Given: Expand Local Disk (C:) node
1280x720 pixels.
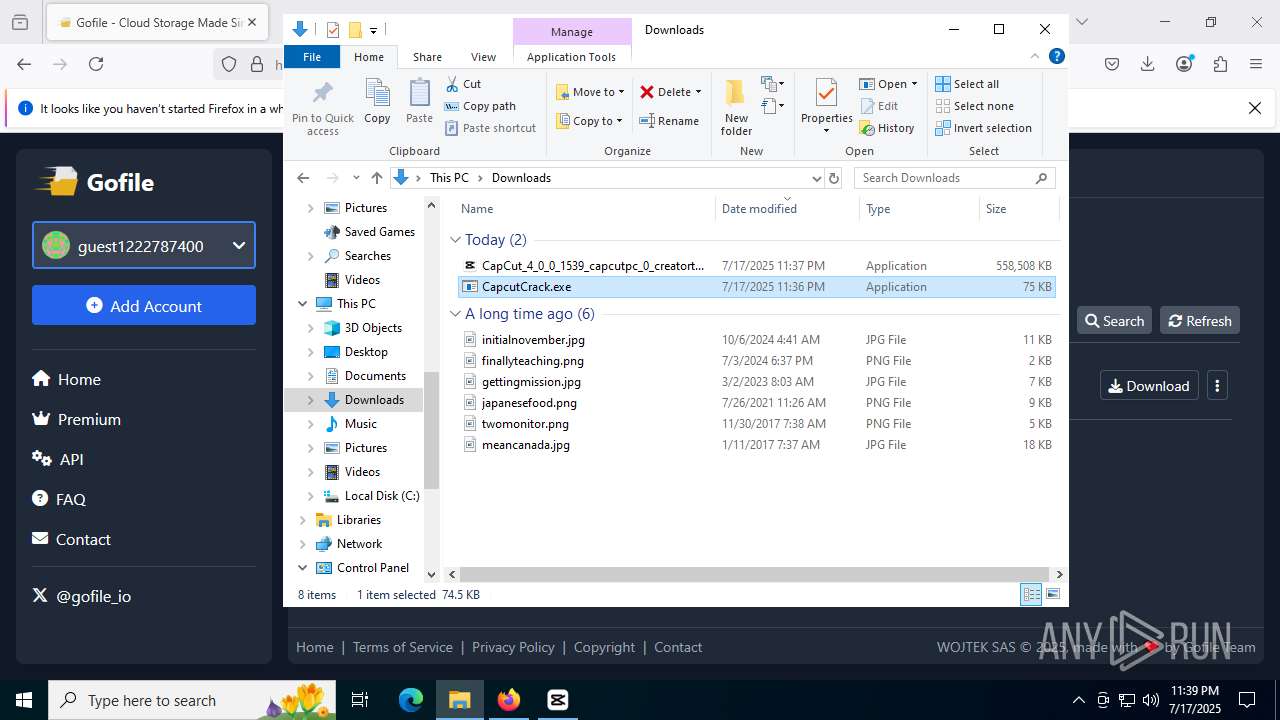Looking at the screenshot, I should tap(310, 496).
